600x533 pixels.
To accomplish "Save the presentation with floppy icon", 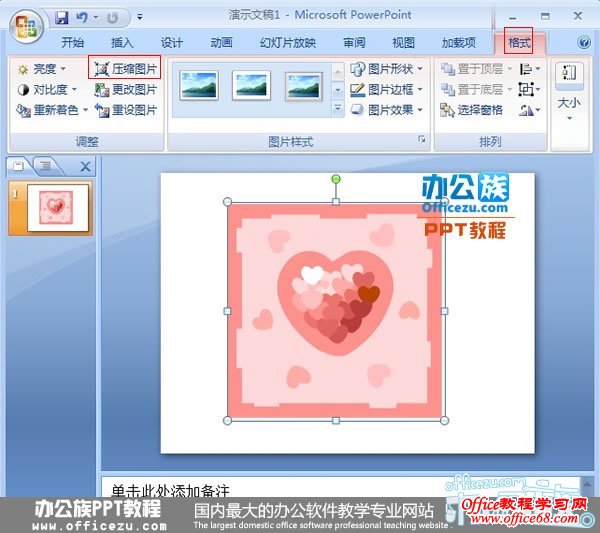I will pyautogui.click(x=62, y=17).
